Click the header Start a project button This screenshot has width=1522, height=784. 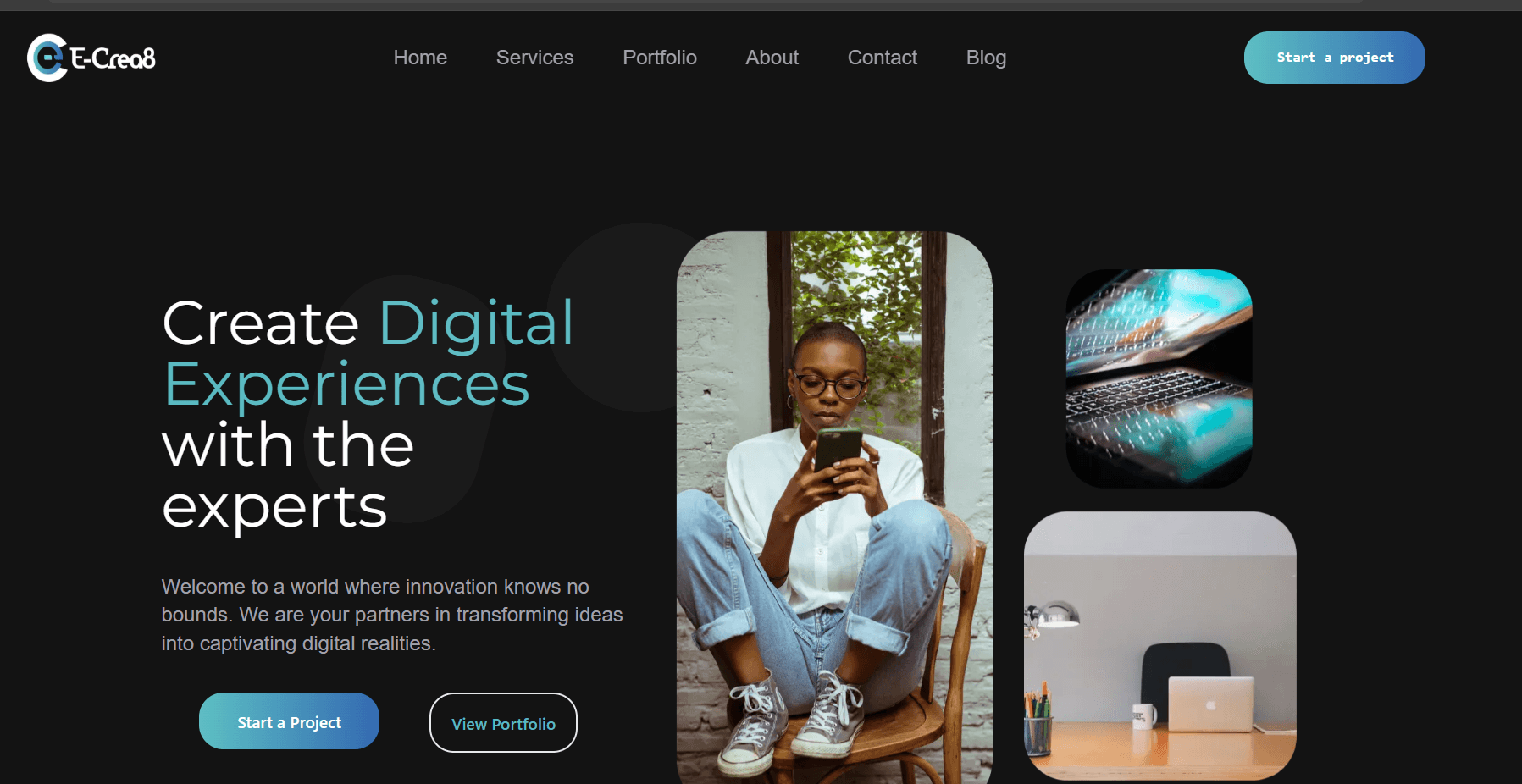pyautogui.click(x=1334, y=58)
